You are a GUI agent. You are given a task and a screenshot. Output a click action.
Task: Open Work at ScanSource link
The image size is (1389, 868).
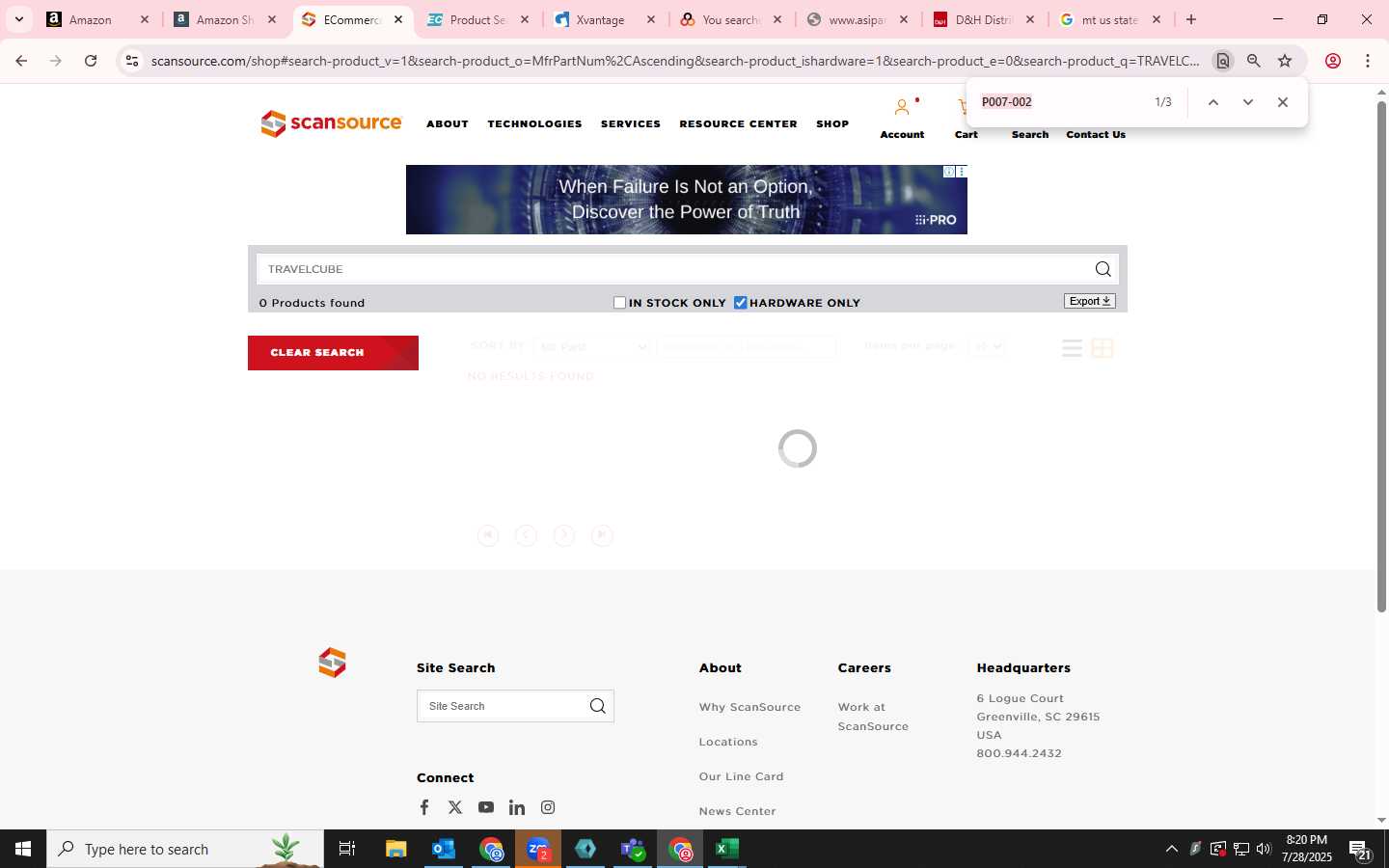point(873,717)
